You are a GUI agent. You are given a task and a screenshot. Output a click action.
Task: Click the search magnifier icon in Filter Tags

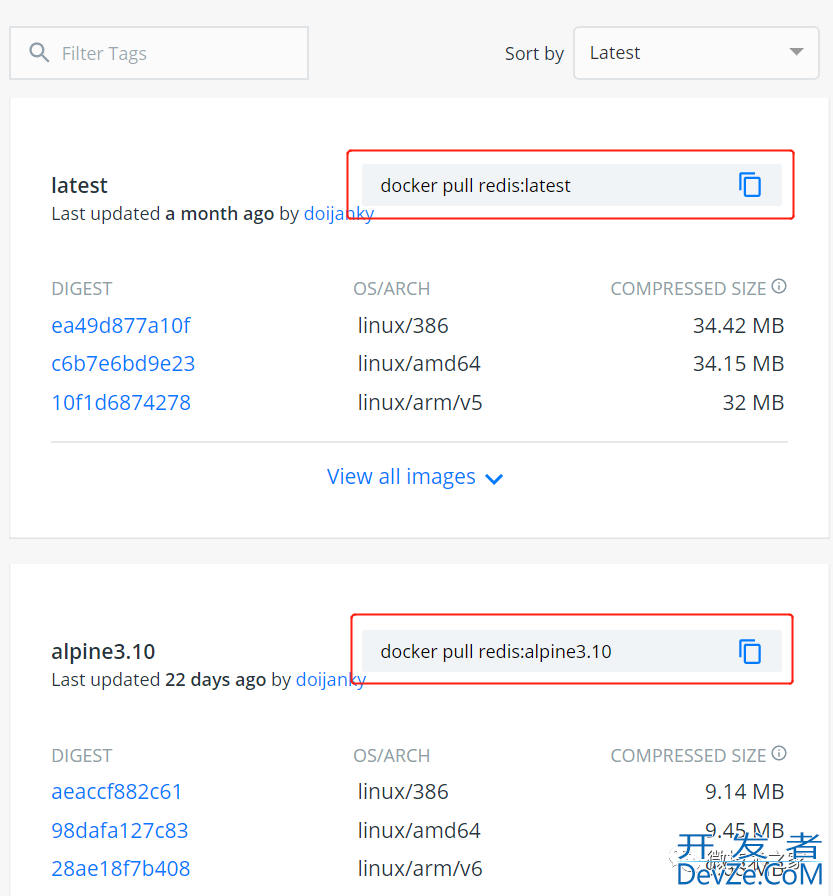point(39,53)
